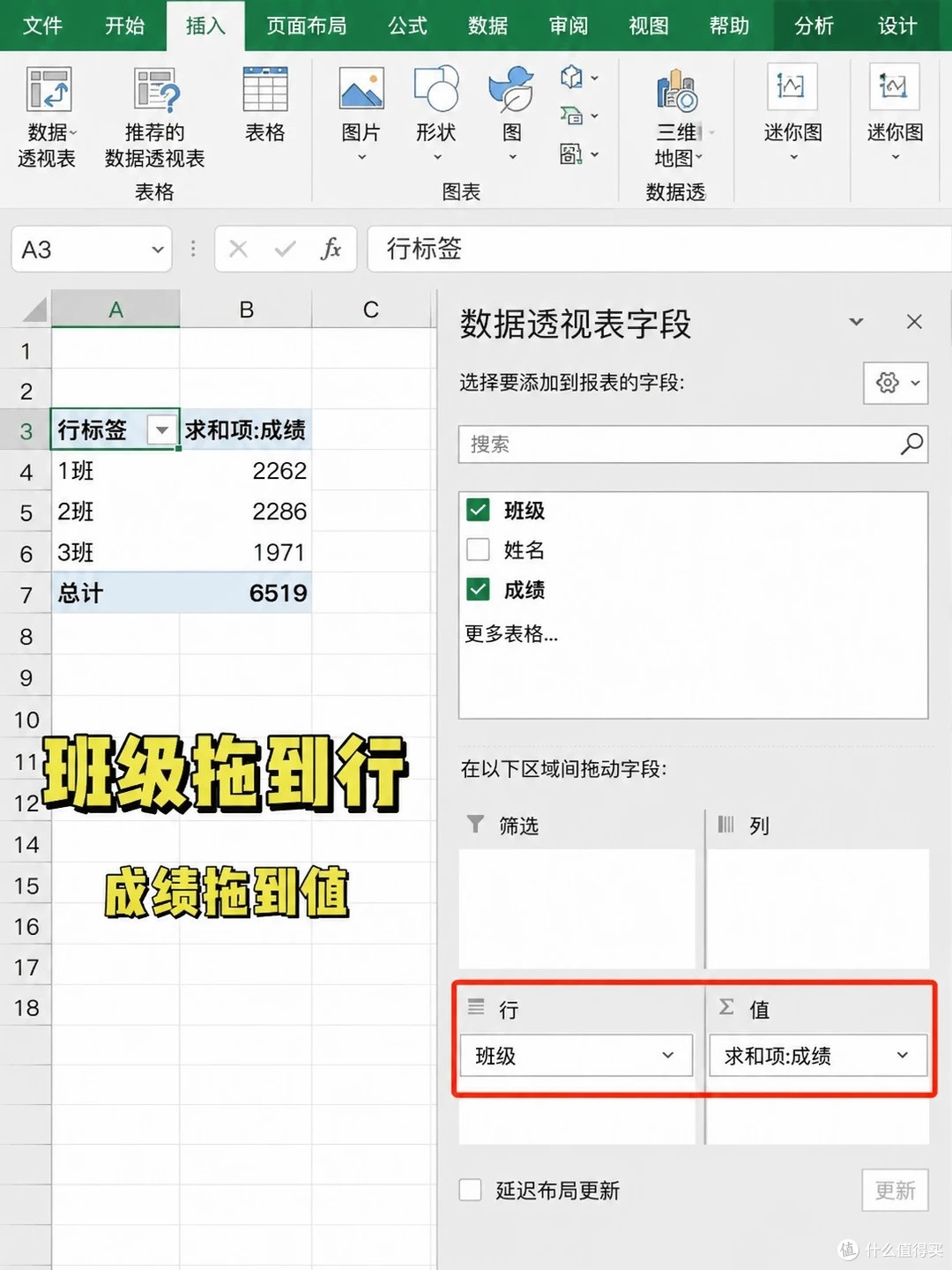Uncheck the 班级 field checkbox
Image resolution: width=952 pixels, height=1270 pixels.
[478, 510]
